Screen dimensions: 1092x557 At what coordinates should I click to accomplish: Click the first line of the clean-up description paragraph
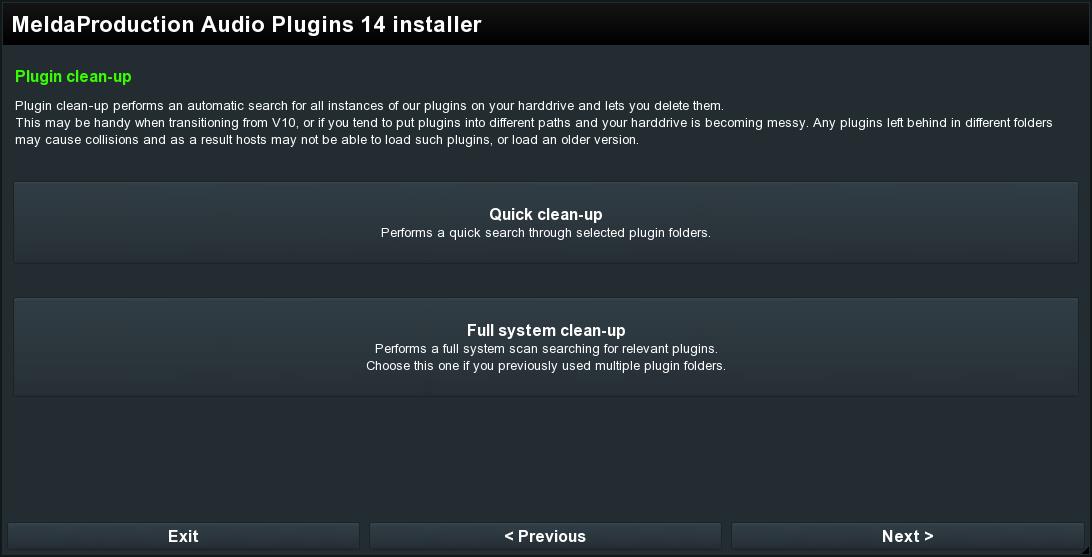[370, 107]
